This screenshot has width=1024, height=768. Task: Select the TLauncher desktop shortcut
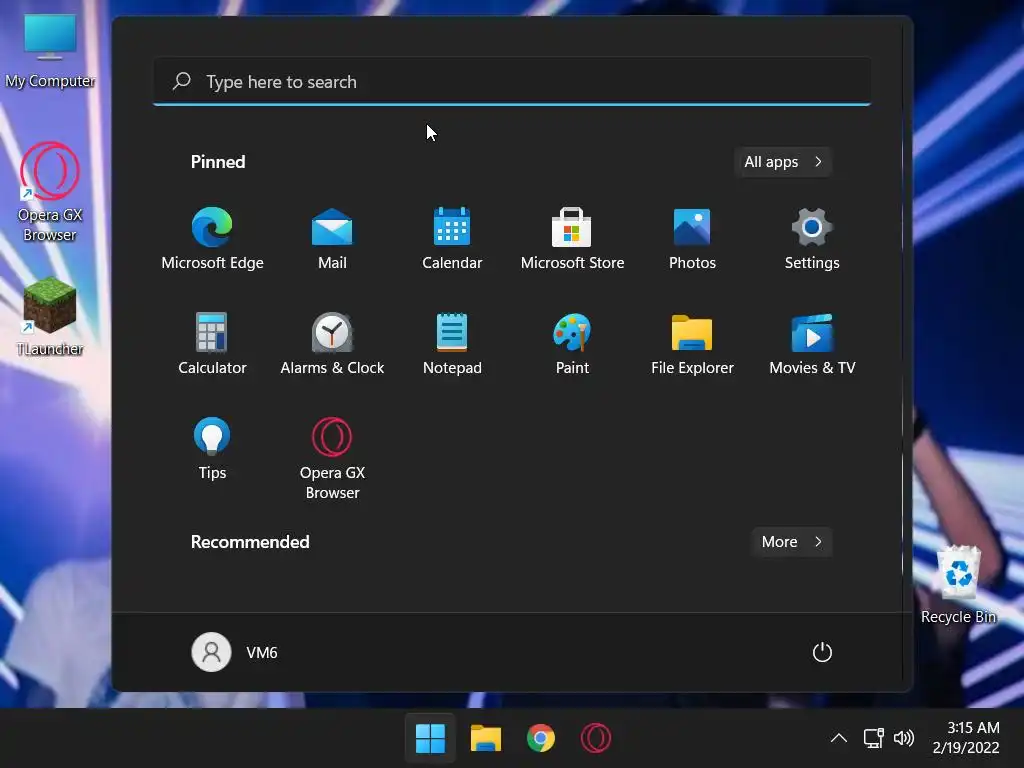50,317
